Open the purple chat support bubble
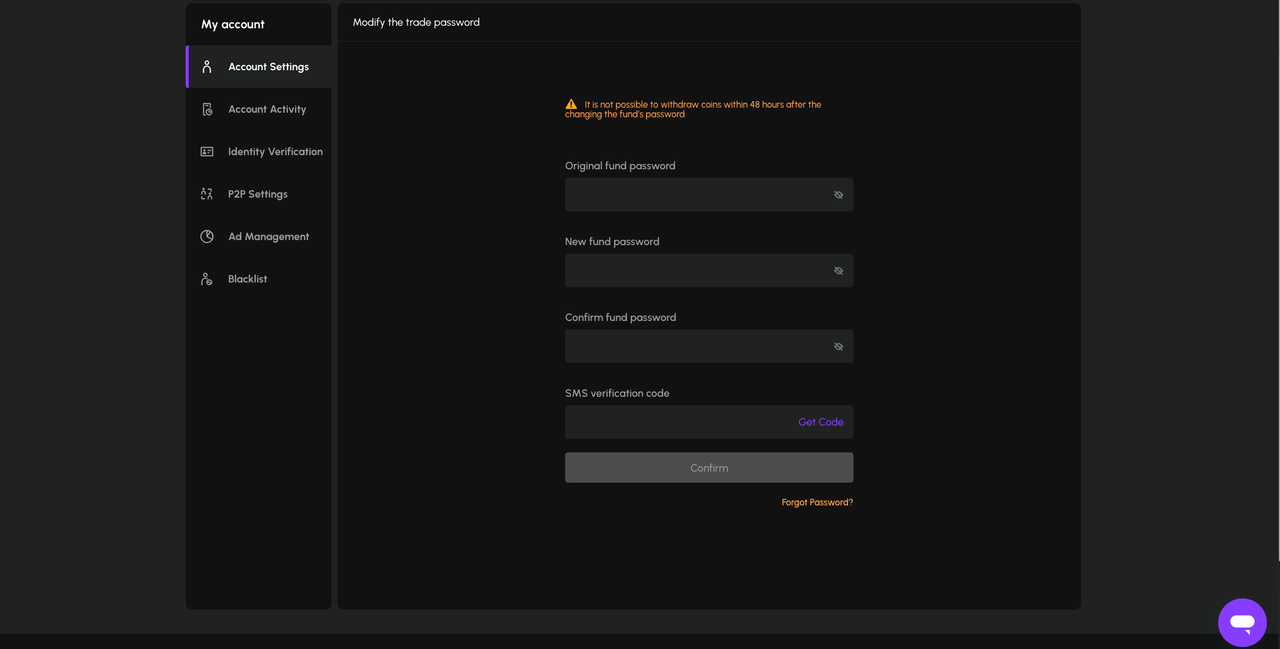This screenshot has width=1280, height=649. pos(1242,623)
